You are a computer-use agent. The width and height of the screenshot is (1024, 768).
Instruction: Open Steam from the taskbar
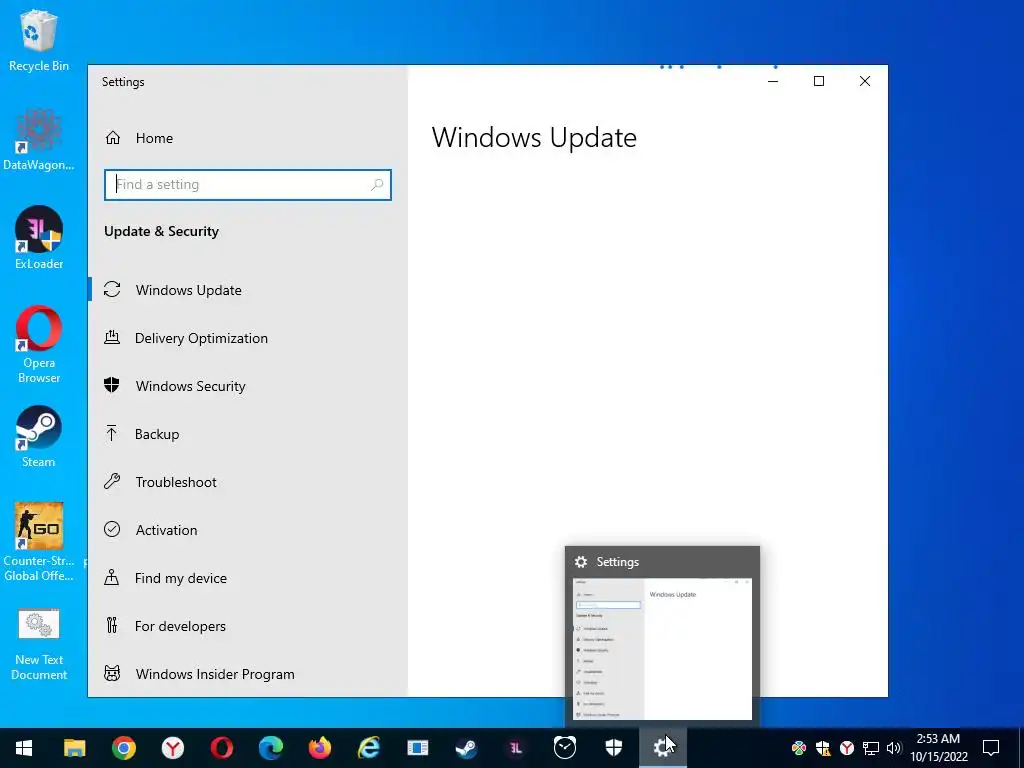click(466, 748)
